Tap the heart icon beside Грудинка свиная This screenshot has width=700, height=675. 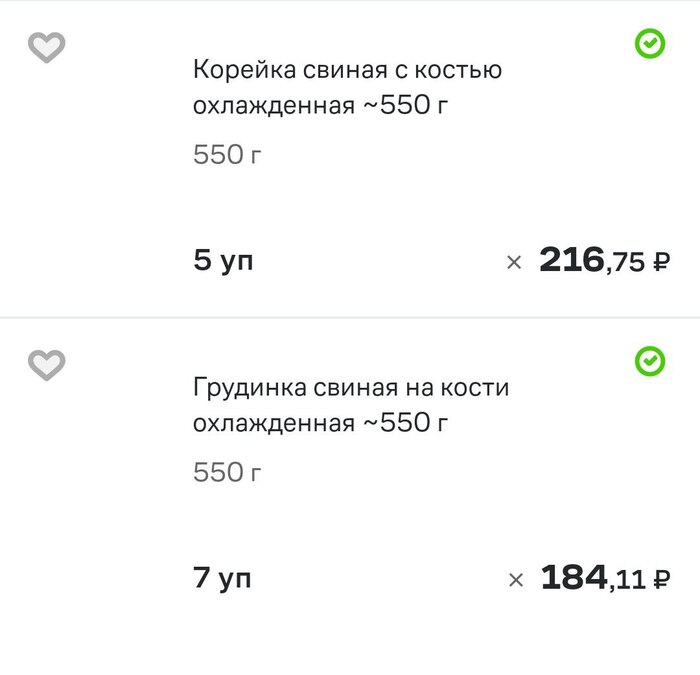(x=46, y=364)
